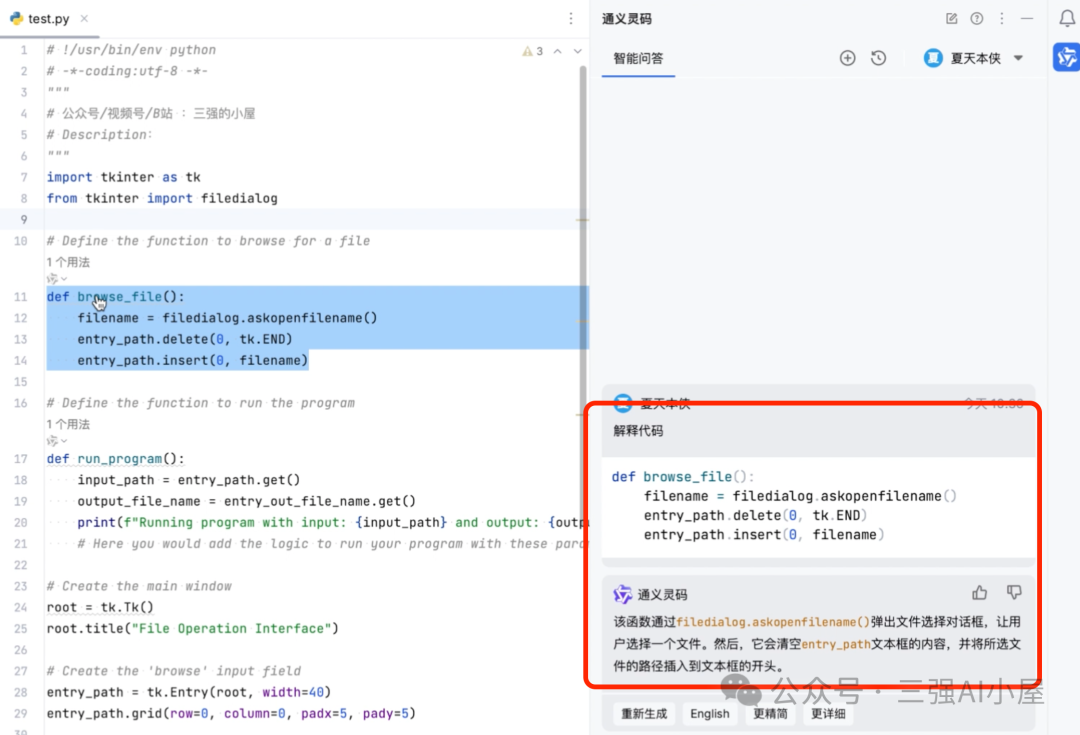Viewport: 1080px width, 735px height.
Task: Jump to previous warning with the up arrow
Action: pos(555,49)
